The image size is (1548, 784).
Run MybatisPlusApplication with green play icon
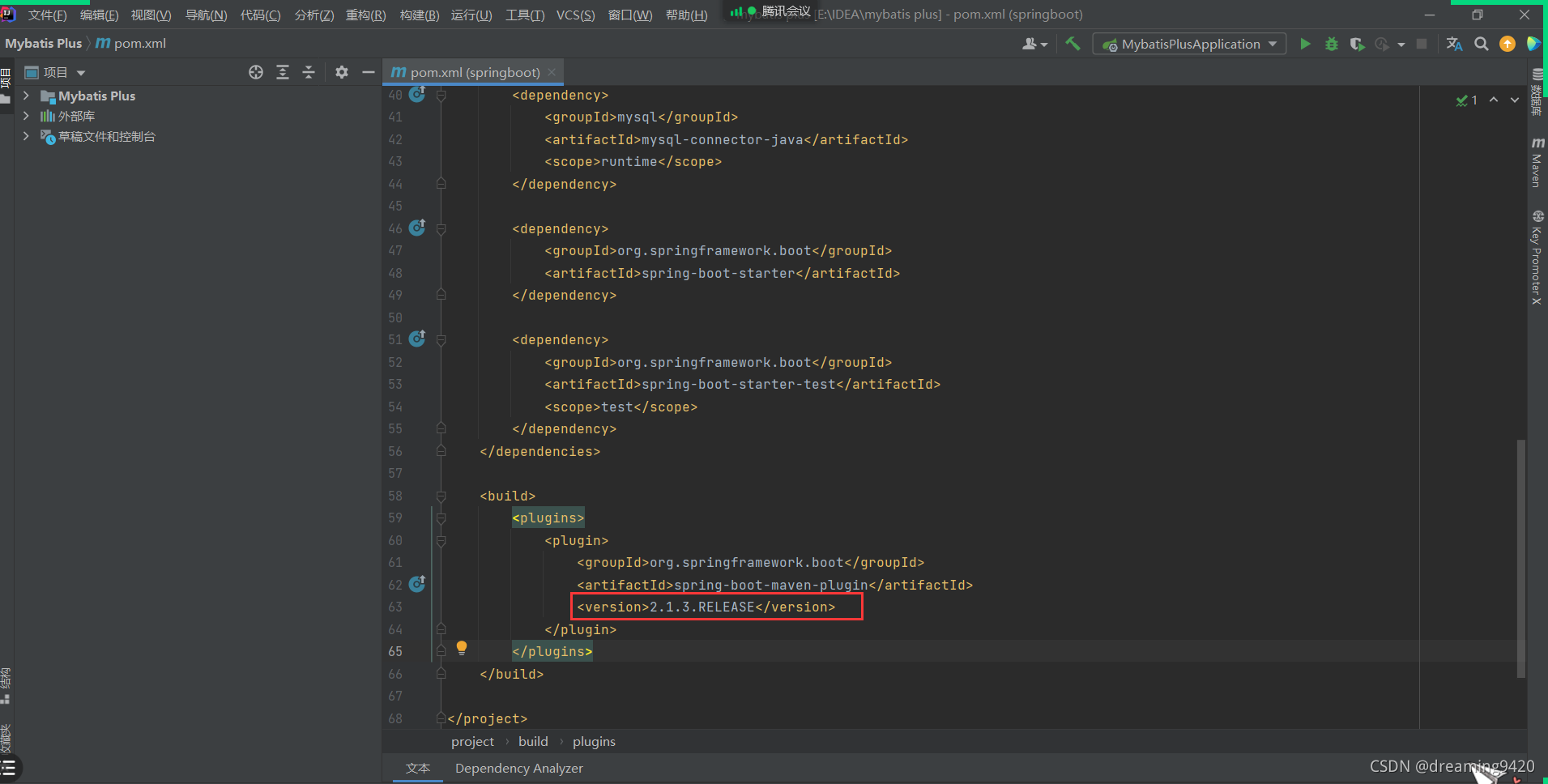point(1305,44)
